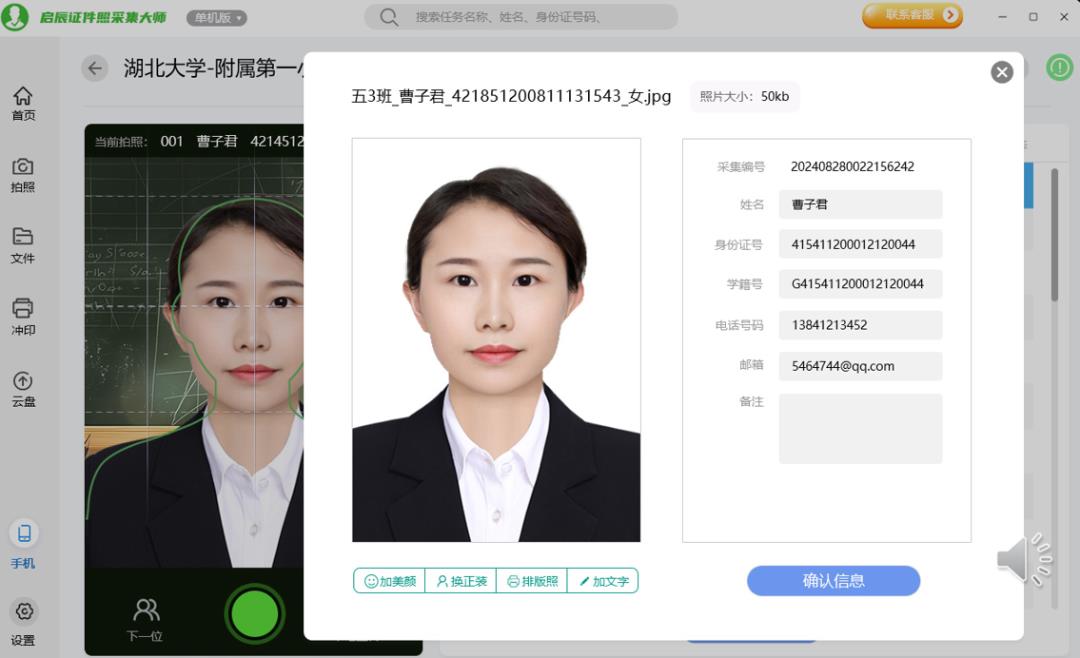Click the 排版照 layout photo button
The image size is (1080, 658).
click(x=532, y=581)
